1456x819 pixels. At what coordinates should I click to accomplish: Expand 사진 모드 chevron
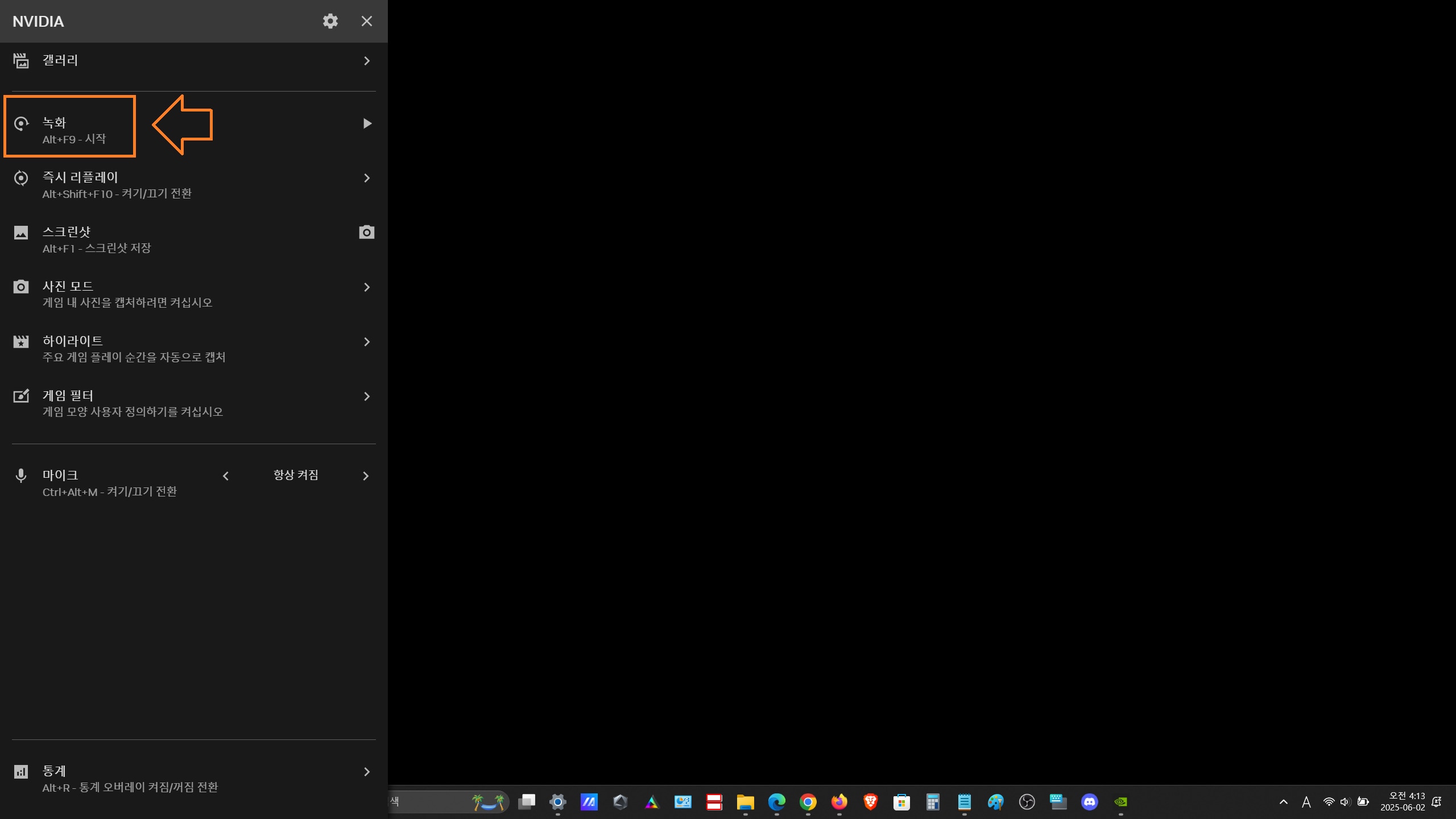click(x=367, y=287)
